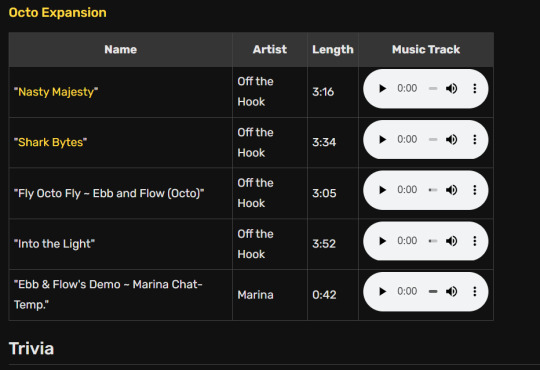
Task: Mute the Marina demo audio player
Action: point(451,291)
